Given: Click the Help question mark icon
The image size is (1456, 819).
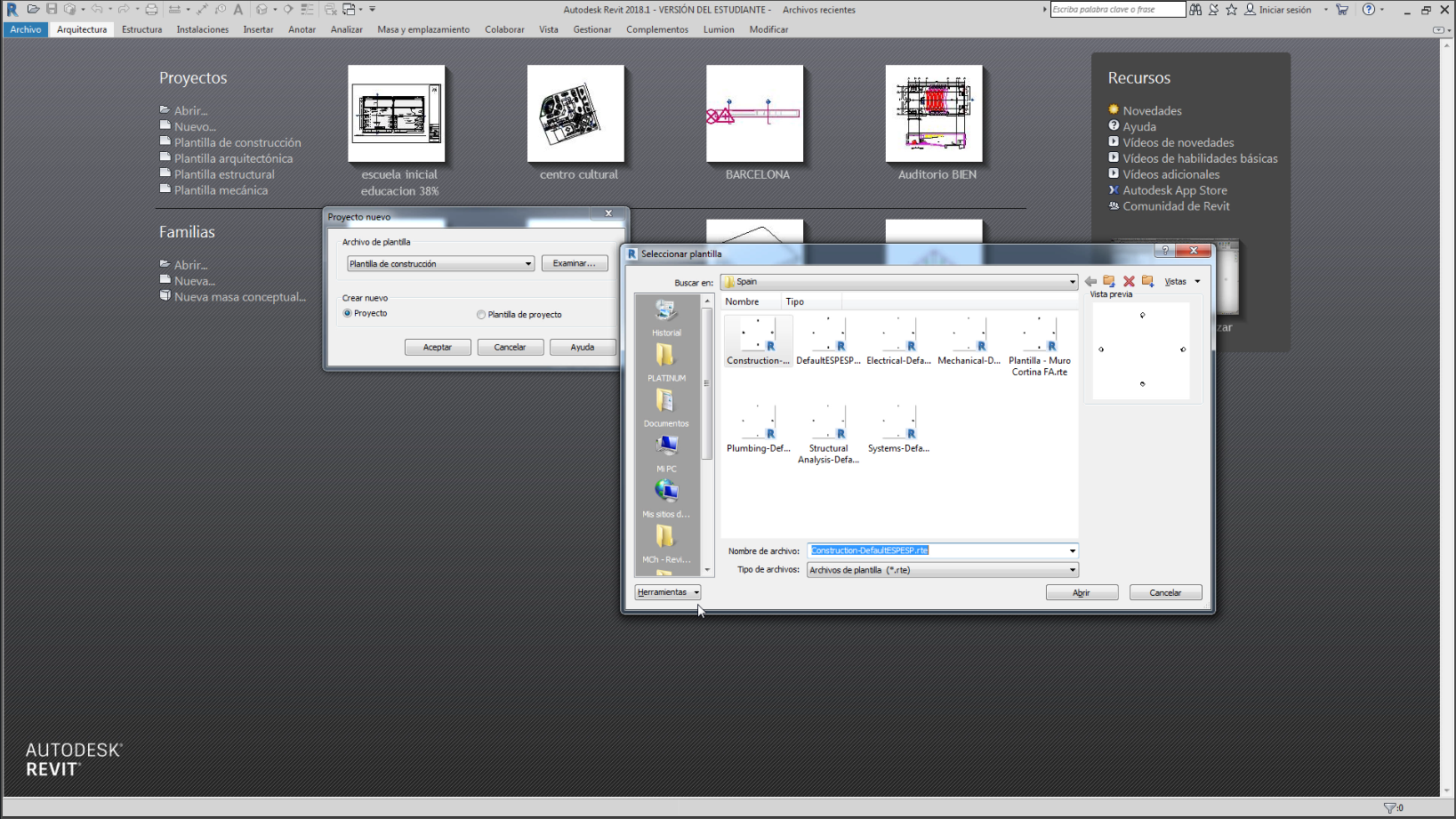Looking at the screenshot, I should tap(1369, 9).
